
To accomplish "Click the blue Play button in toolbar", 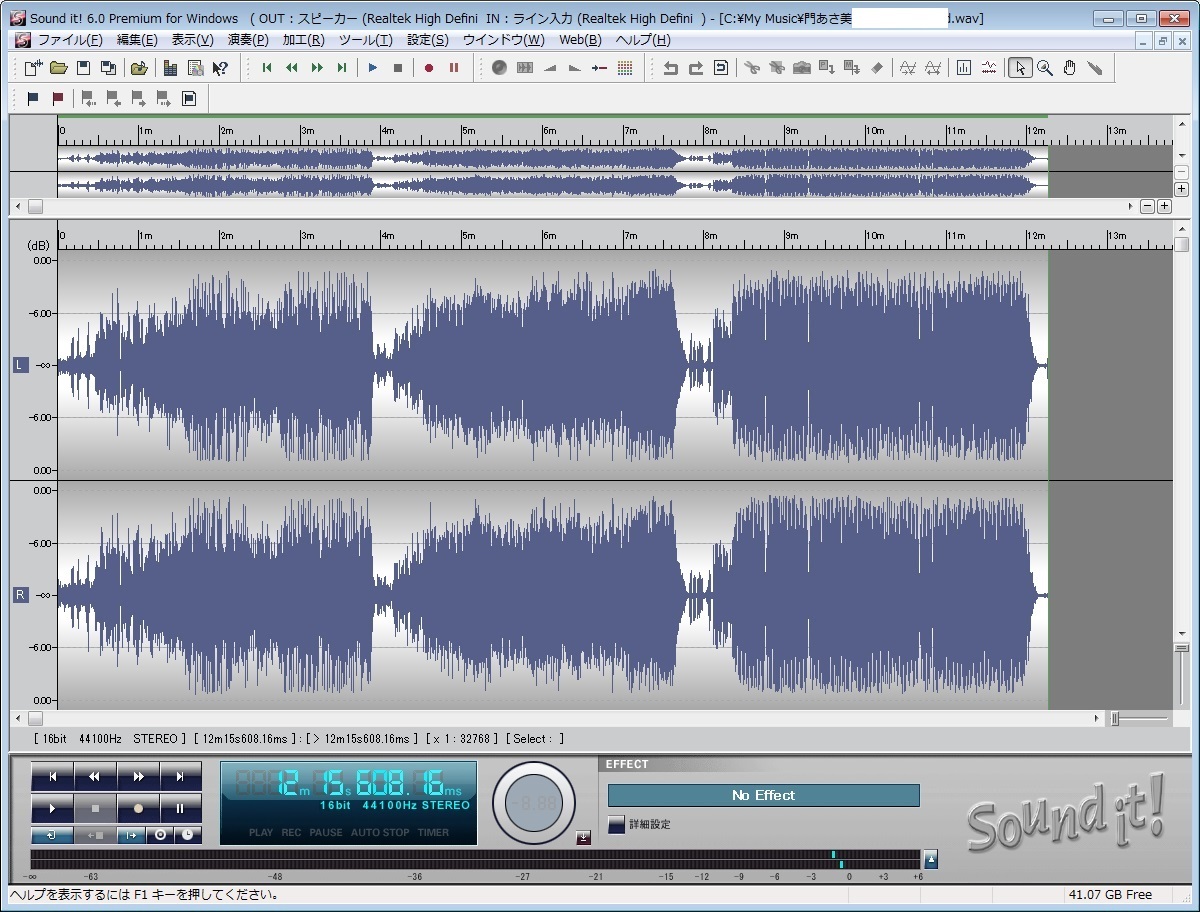I will (373, 68).
